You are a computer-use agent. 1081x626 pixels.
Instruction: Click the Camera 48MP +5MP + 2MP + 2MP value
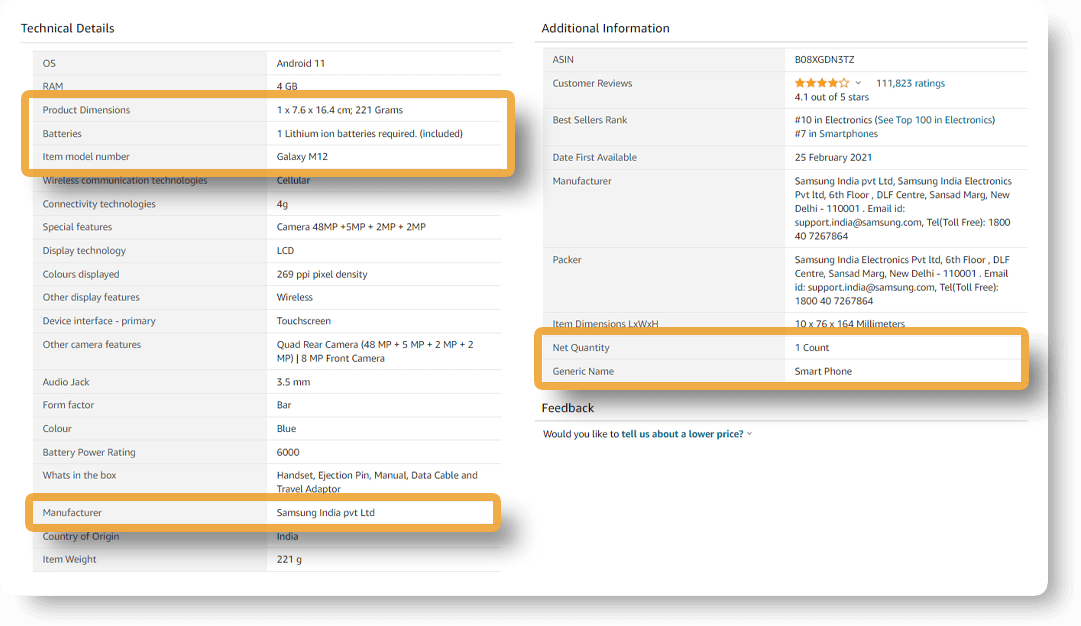(x=351, y=227)
